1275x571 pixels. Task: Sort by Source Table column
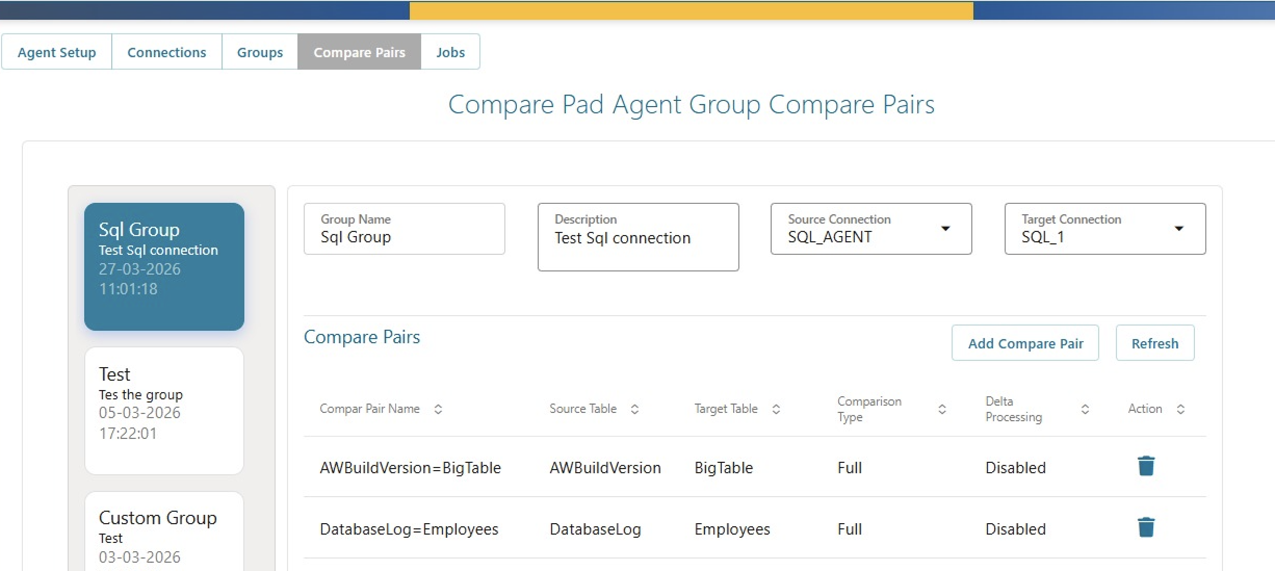point(635,409)
